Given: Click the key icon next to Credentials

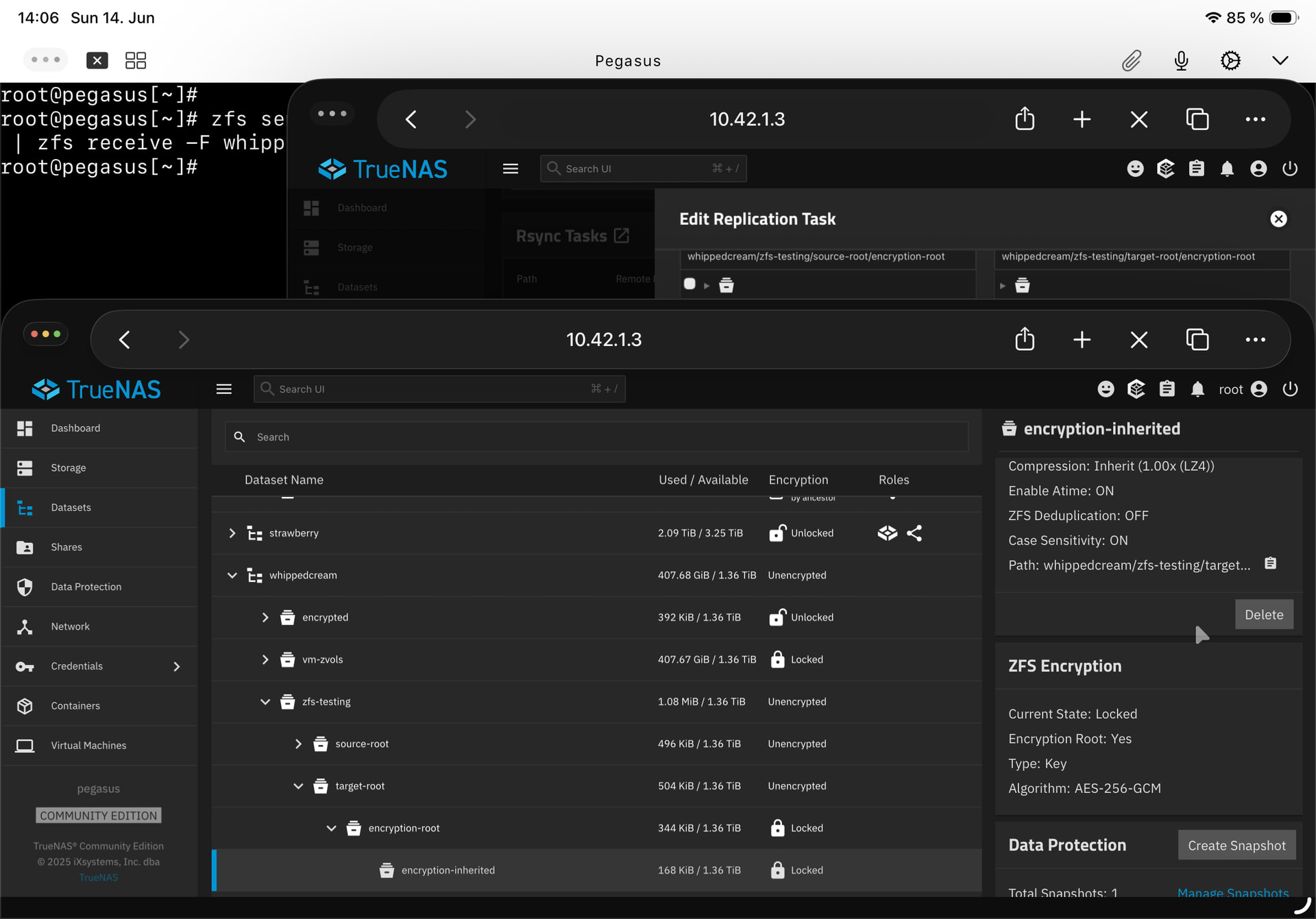Looking at the screenshot, I should coord(25,666).
